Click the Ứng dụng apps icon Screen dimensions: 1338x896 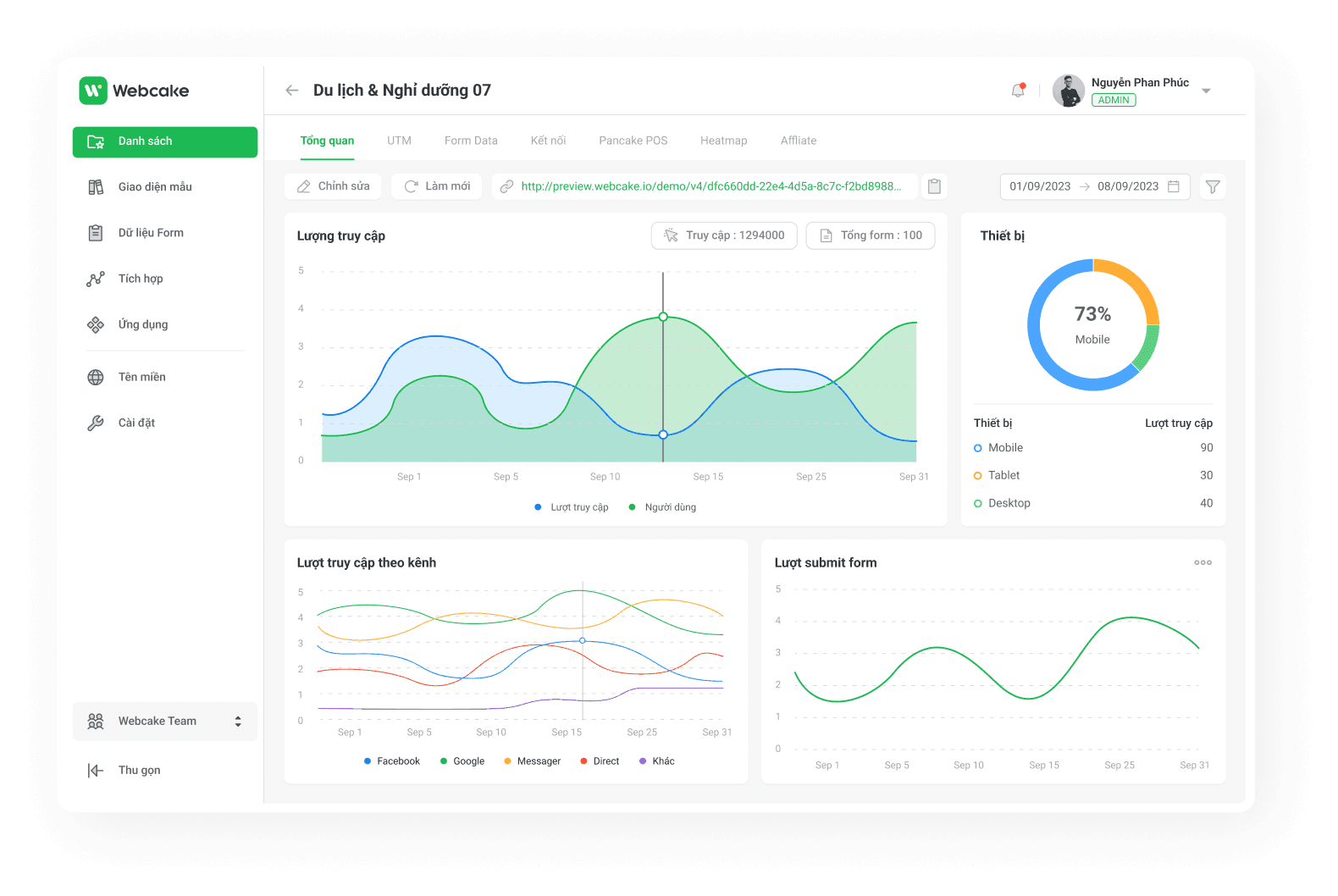[x=96, y=324]
